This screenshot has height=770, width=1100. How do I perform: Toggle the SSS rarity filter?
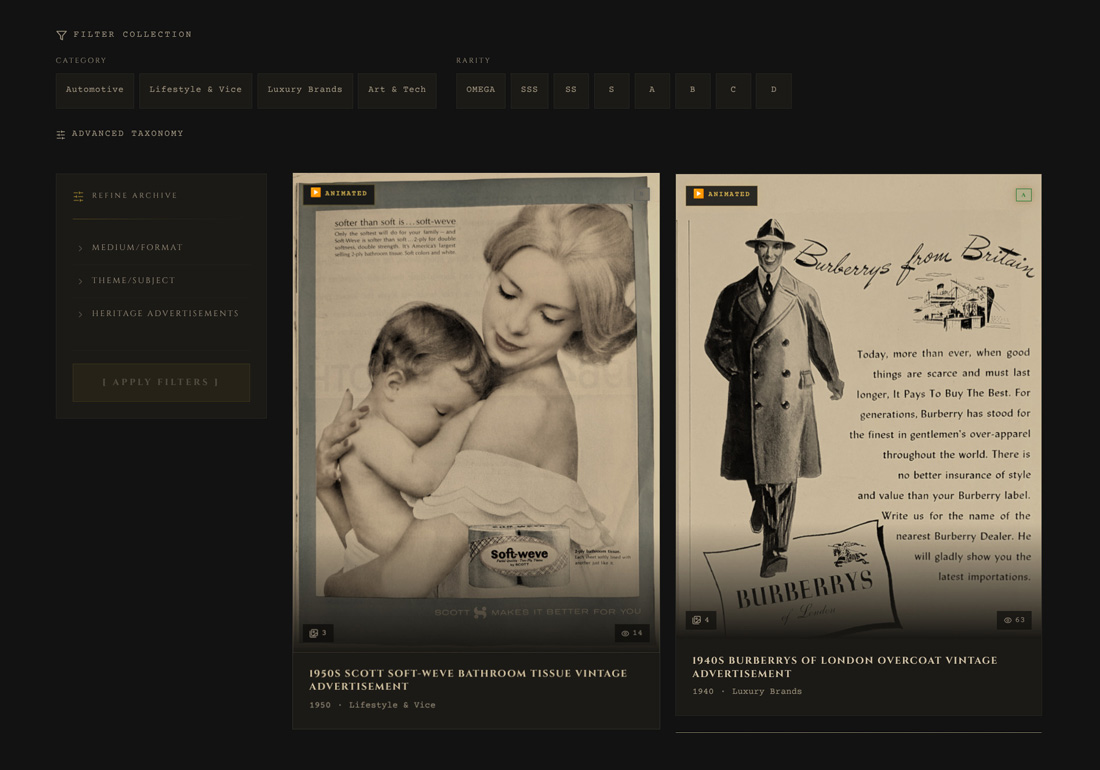tap(529, 90)
